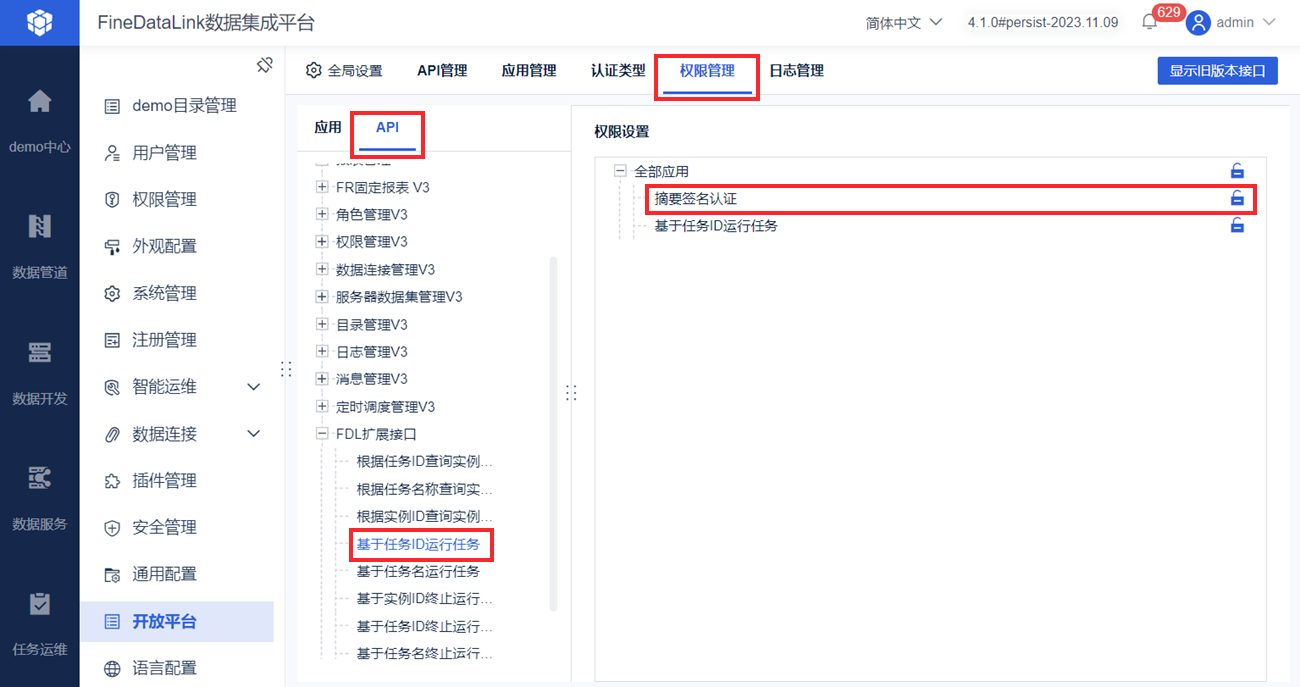
Task: Open 开放平台 menu item
Action: pos(177,621)
